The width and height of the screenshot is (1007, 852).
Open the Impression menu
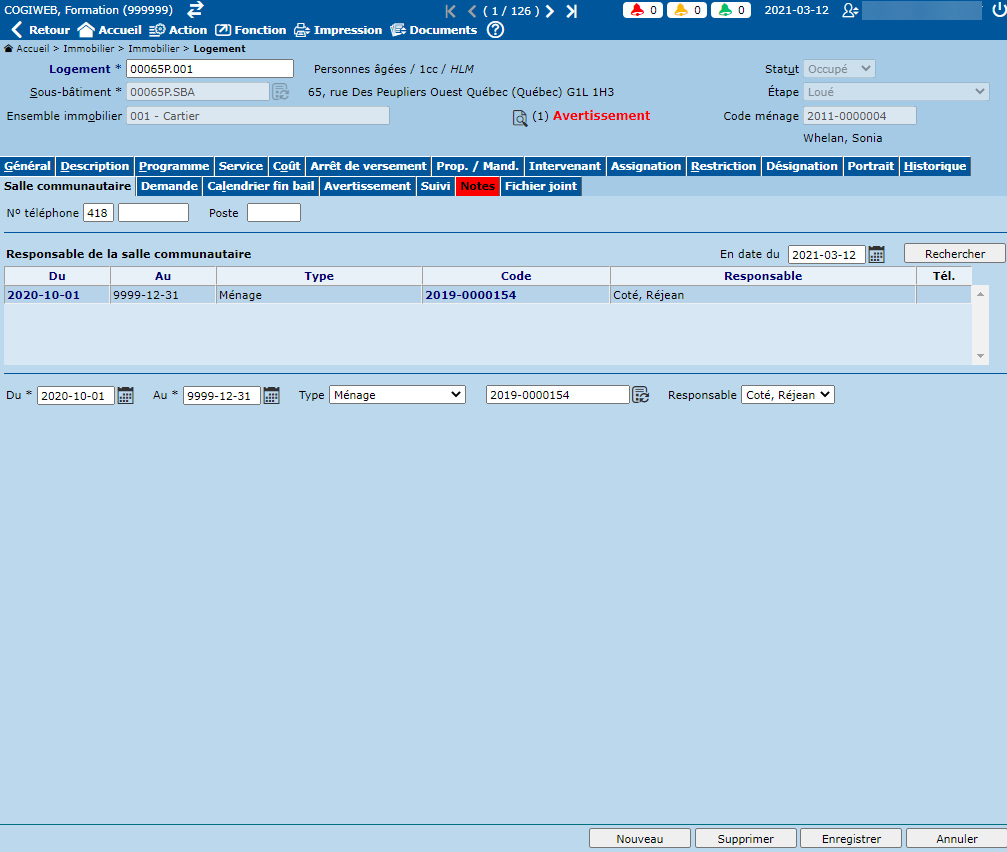click(x=338, y=30)
